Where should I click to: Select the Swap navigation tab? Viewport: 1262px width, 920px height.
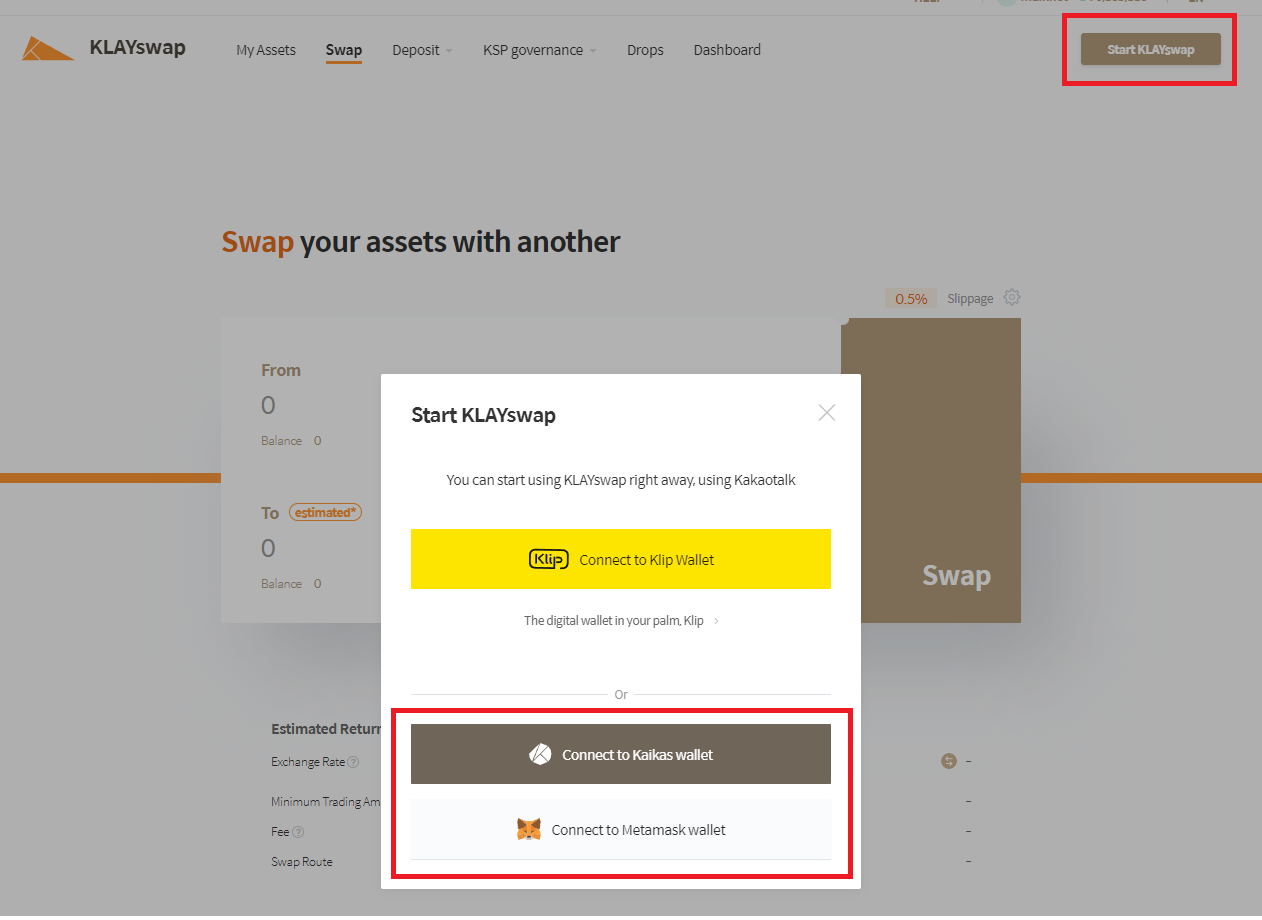pyautogui.click(x=344, y=50)
